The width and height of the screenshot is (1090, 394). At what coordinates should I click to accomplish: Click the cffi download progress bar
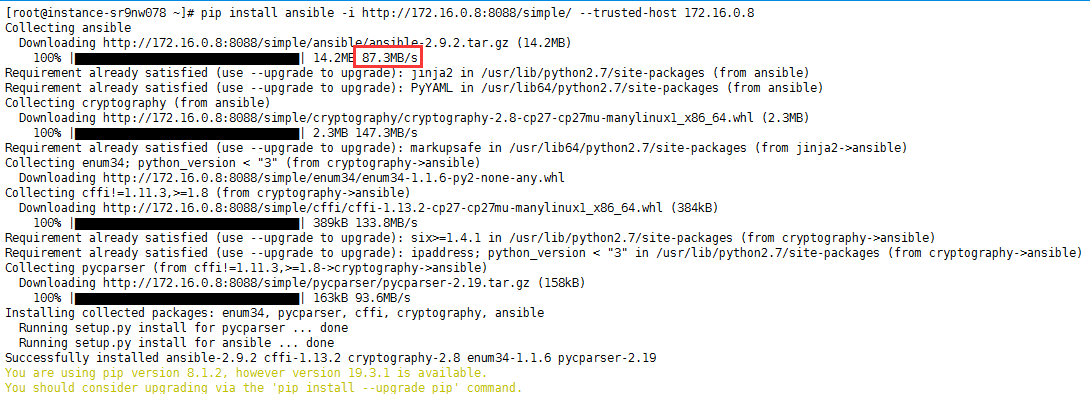click(x=188, y=222)
